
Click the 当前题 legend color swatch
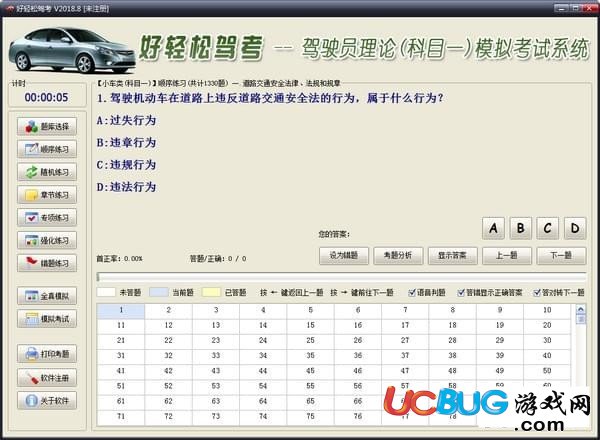[x=158, y=292]
